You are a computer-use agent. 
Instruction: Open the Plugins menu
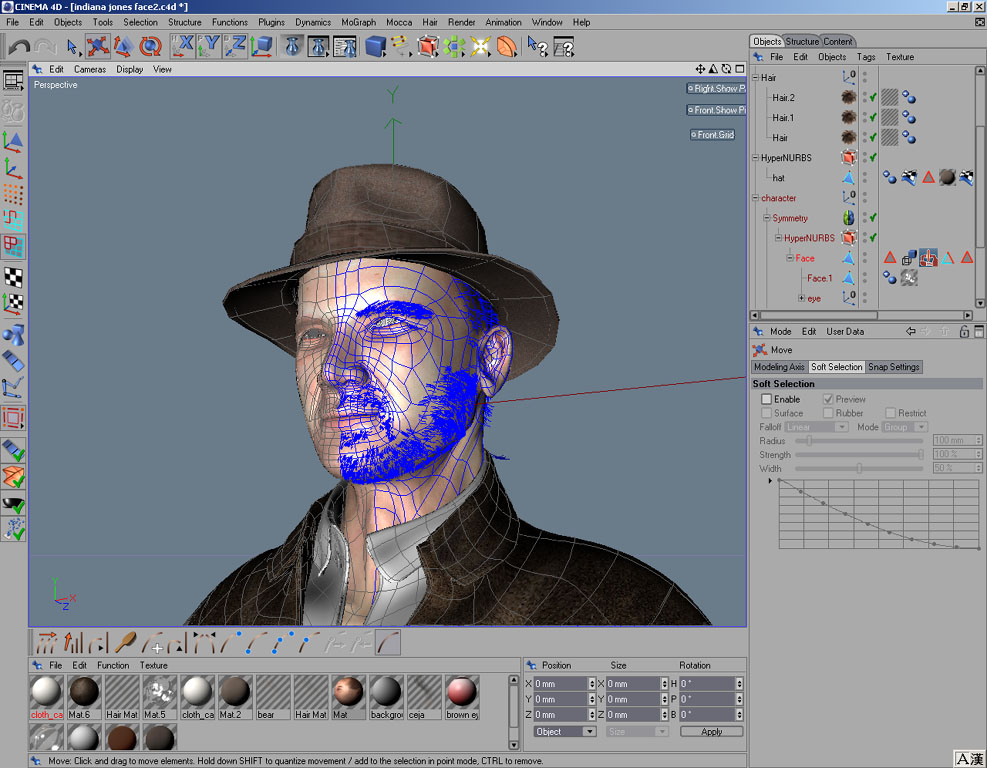[x=271, y=22]
